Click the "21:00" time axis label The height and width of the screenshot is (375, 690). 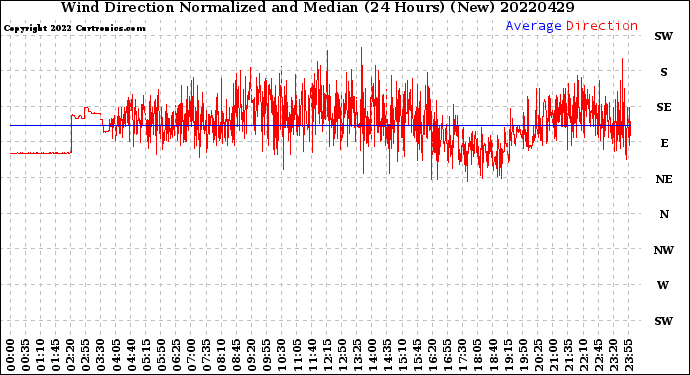[x=553, y=355]
